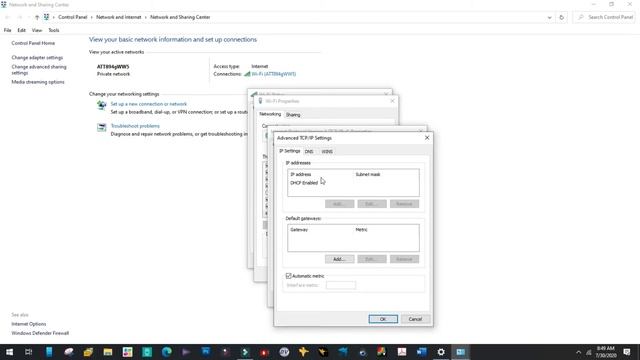Open Change advanced sharing settings
The image size is (640, 360).
39,70
